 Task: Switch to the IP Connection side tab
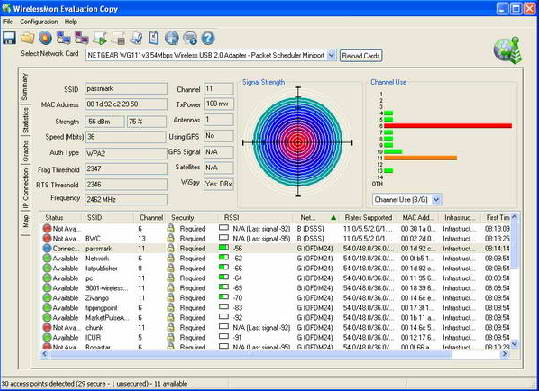[25, 188]
